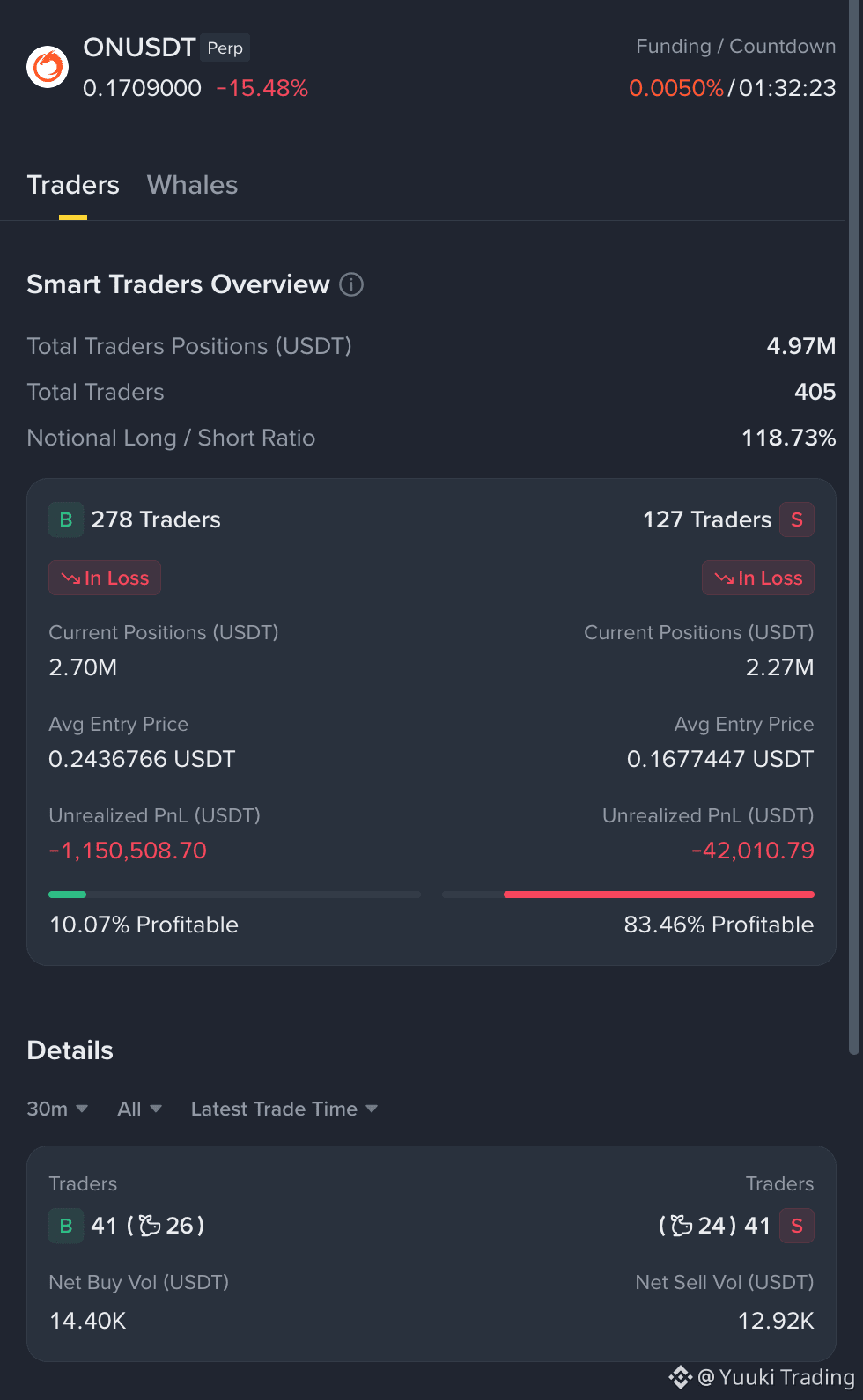Switch to the Whales tab

(192, 185)
